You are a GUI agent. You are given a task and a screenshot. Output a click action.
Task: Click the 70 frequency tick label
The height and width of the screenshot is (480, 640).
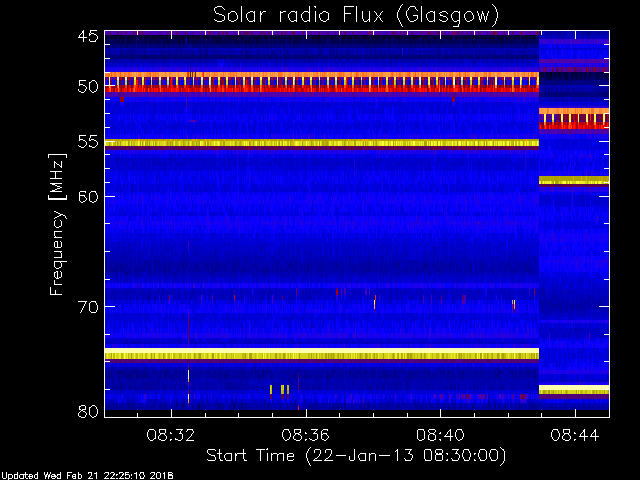click(x=88, y=307)
